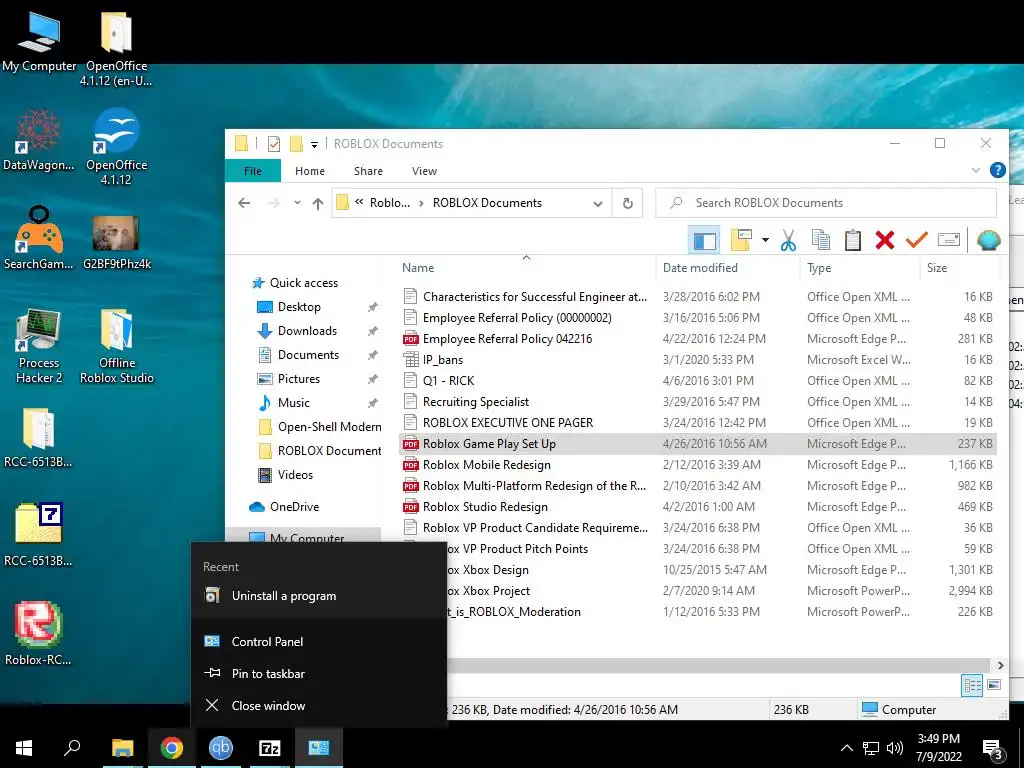Sort by the Name column header

418,268
